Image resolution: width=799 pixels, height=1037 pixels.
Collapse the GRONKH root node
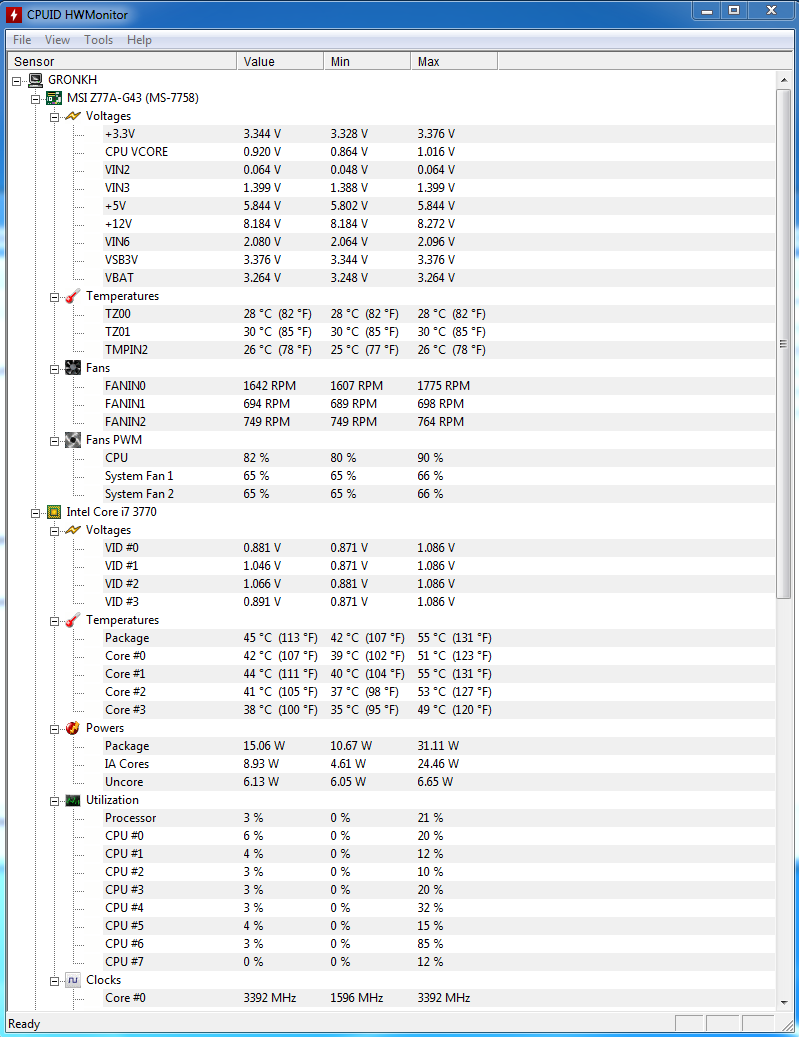click(17, 81)
